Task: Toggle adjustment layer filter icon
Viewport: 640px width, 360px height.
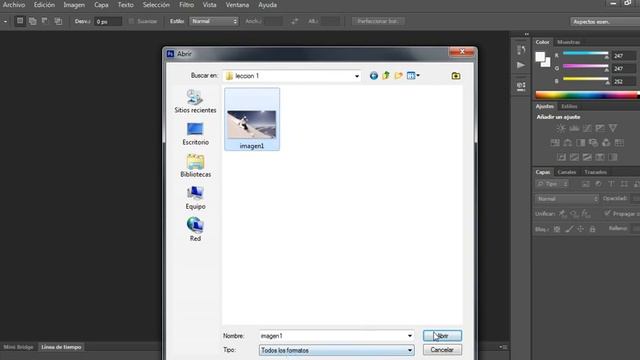Action: click(598, 184)
